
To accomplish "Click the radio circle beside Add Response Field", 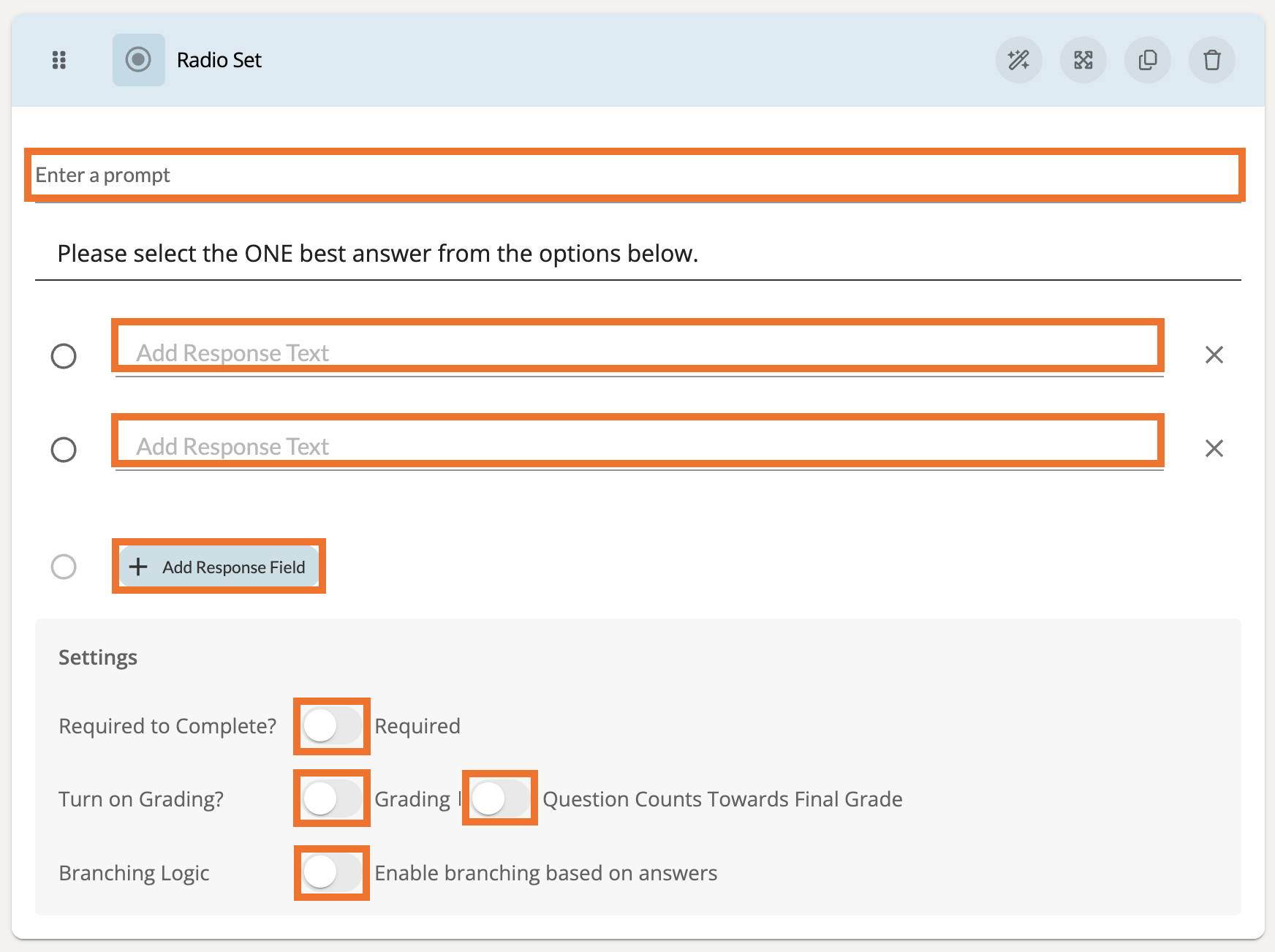I will coord(64,567).
